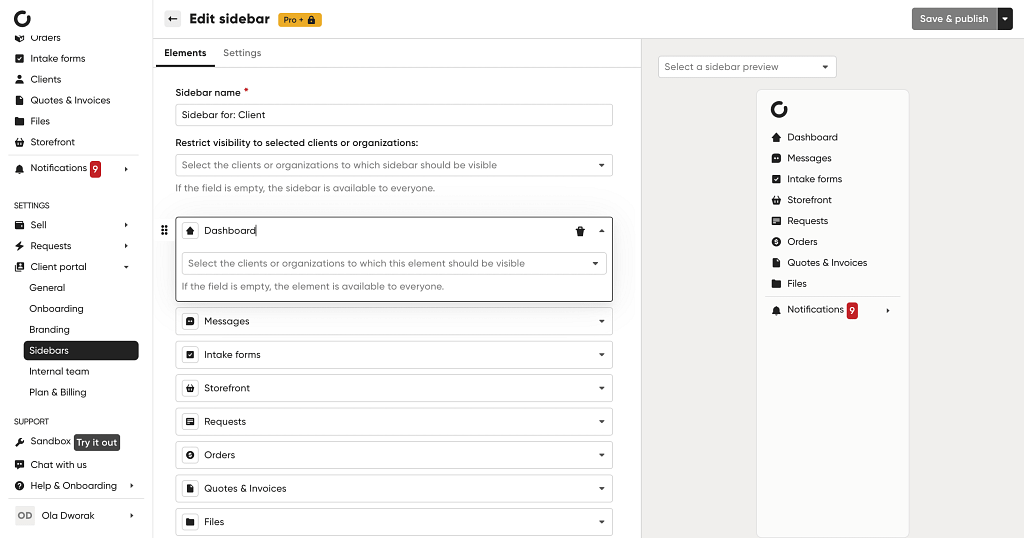Click the app logo in top-left corner
1024x538 pixels.
[22, 19]
